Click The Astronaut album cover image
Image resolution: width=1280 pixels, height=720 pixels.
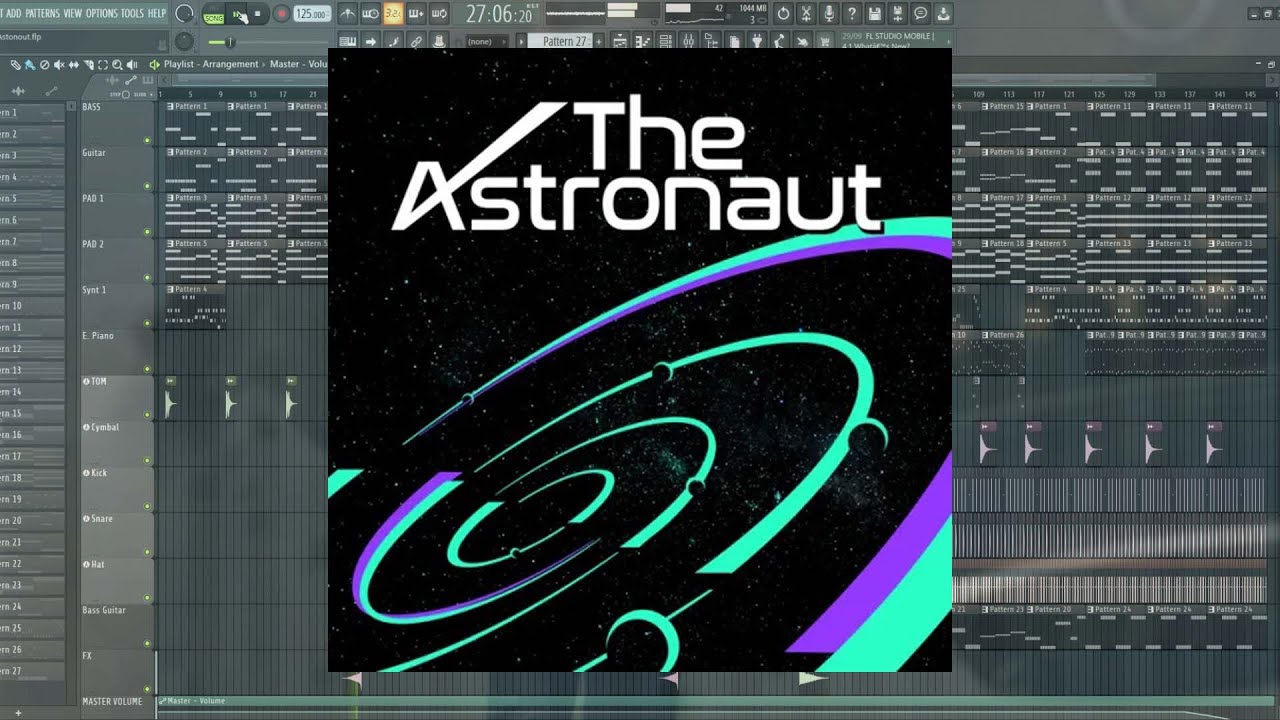[x=640, y=360]
